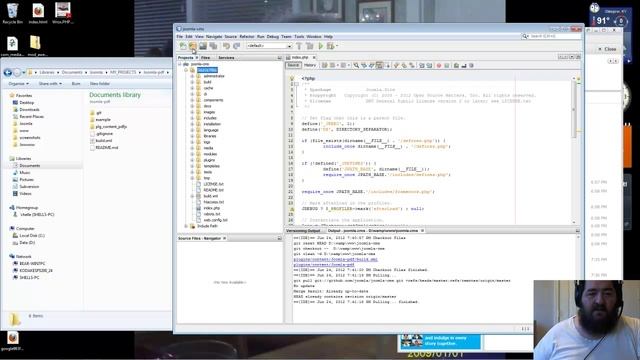Select Local Disk (C:) in Explorer
Image resolution: width=640 pixels, height=360 pixels.
(32, 236)
